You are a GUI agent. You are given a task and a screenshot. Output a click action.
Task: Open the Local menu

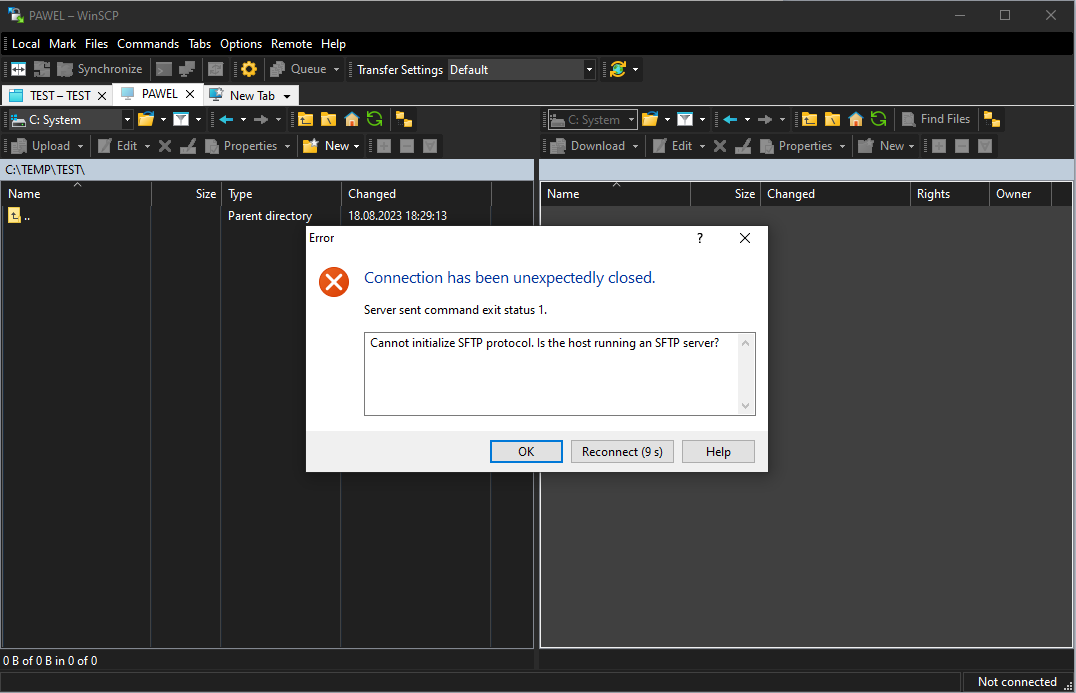tap(26, 44)
